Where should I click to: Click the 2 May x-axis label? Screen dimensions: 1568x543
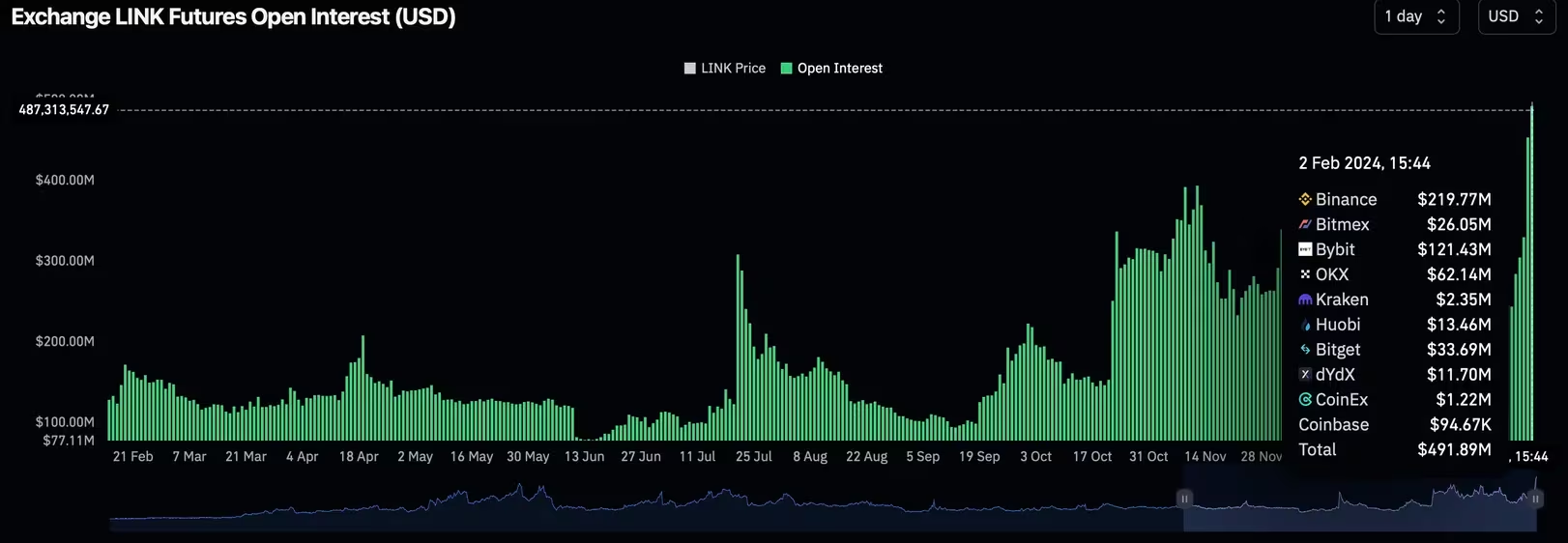[415, 457]
